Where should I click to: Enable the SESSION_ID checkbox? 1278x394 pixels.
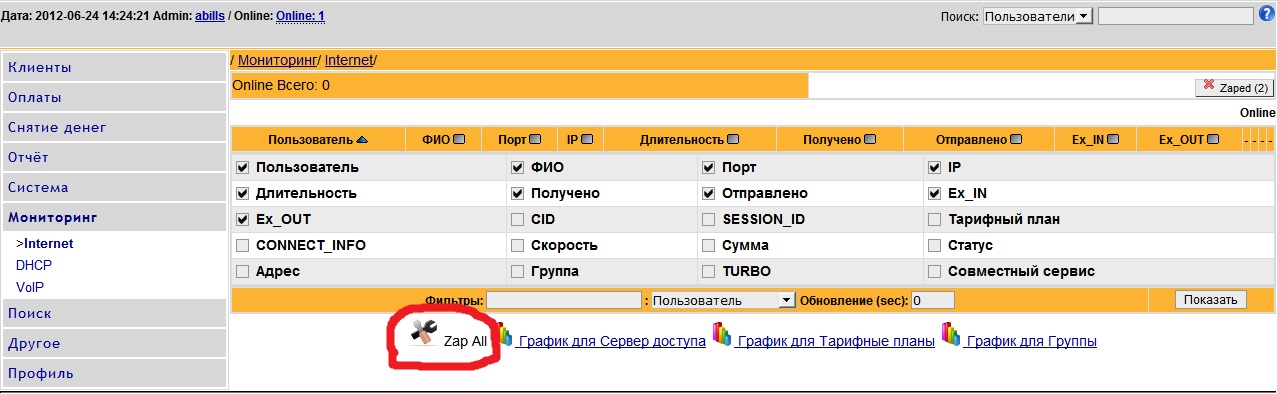tap(709, 219)
